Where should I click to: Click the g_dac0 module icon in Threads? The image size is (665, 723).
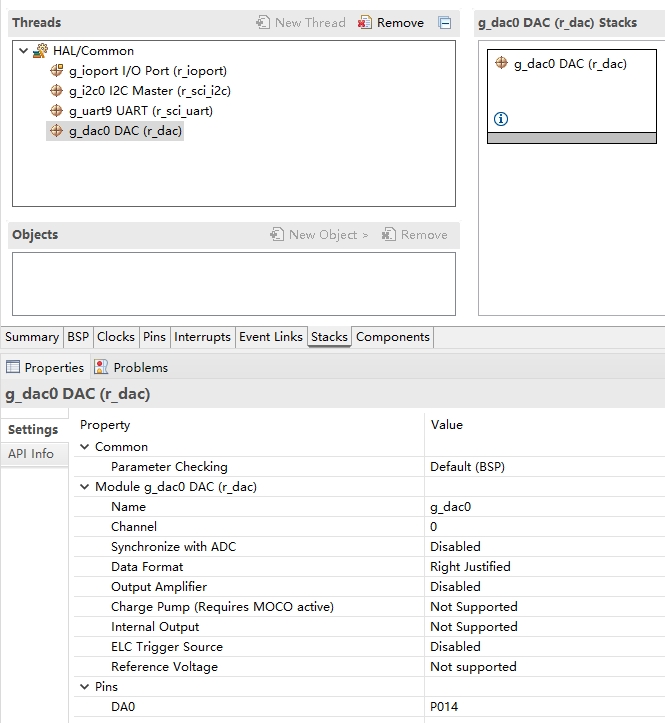coord(56,131)
